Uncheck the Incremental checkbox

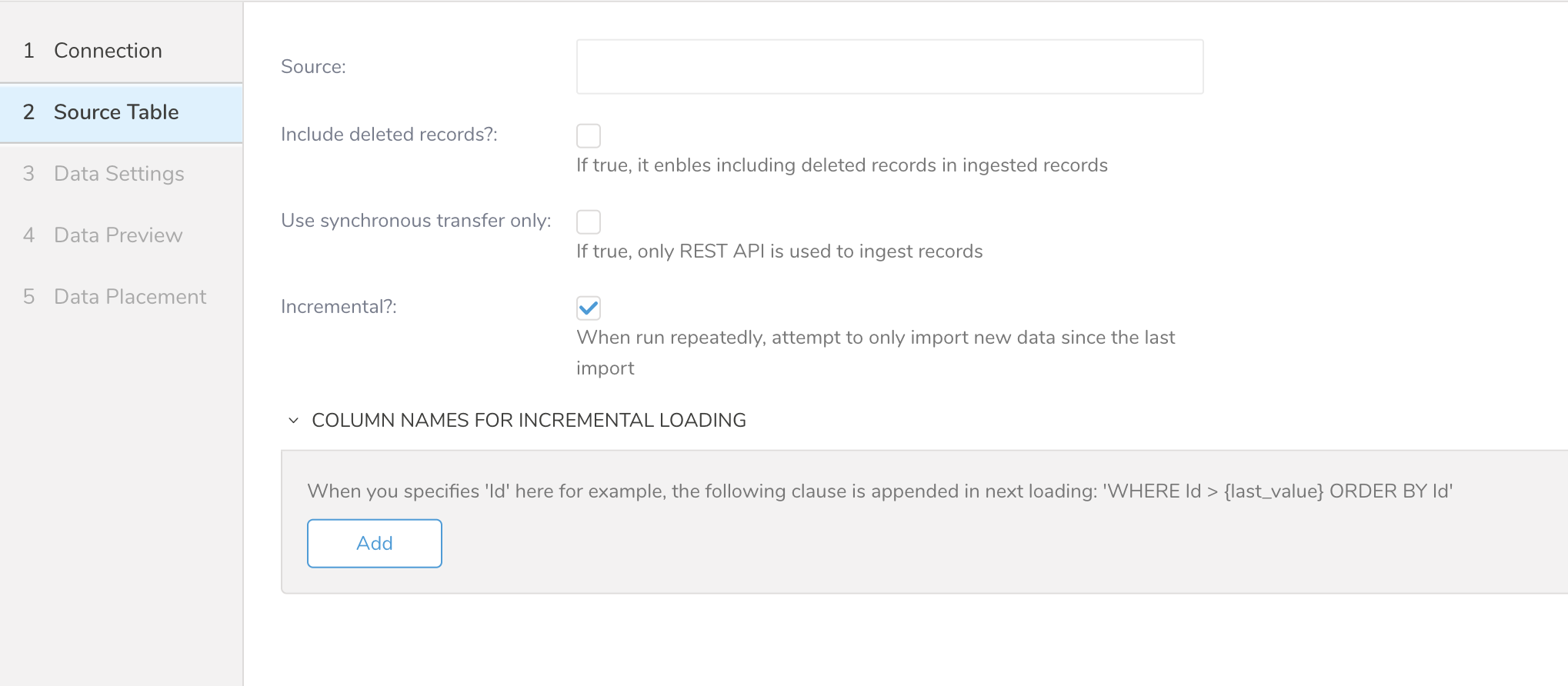click(x=589, y=308)
